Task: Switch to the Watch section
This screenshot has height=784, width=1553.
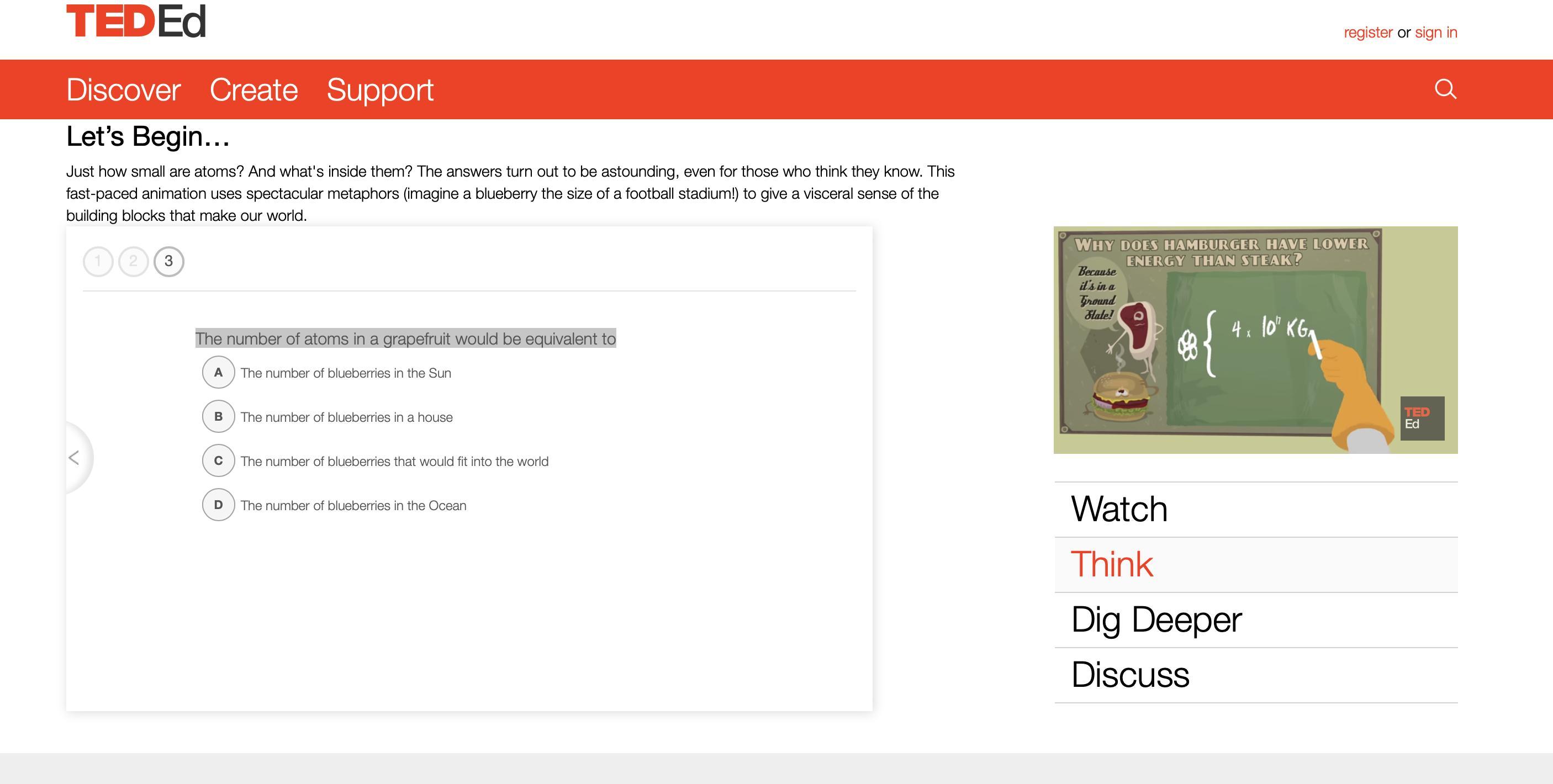Action: coord(1119,509)
